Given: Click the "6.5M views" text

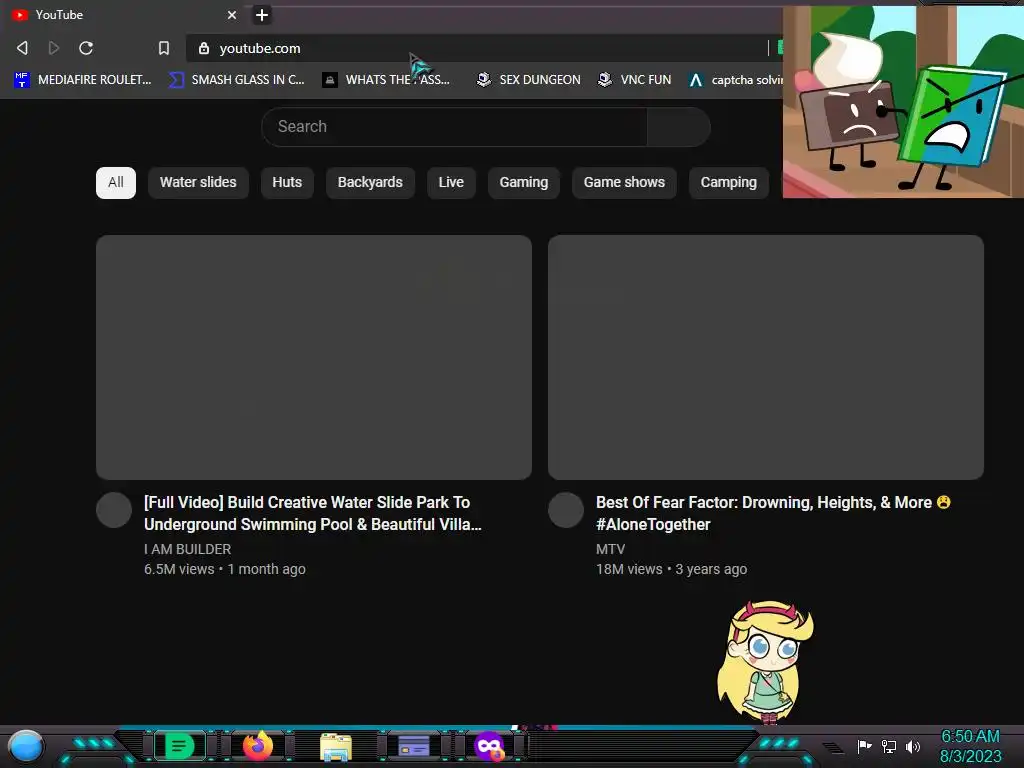Looking at the screenshot, I should tap(179, 569).
